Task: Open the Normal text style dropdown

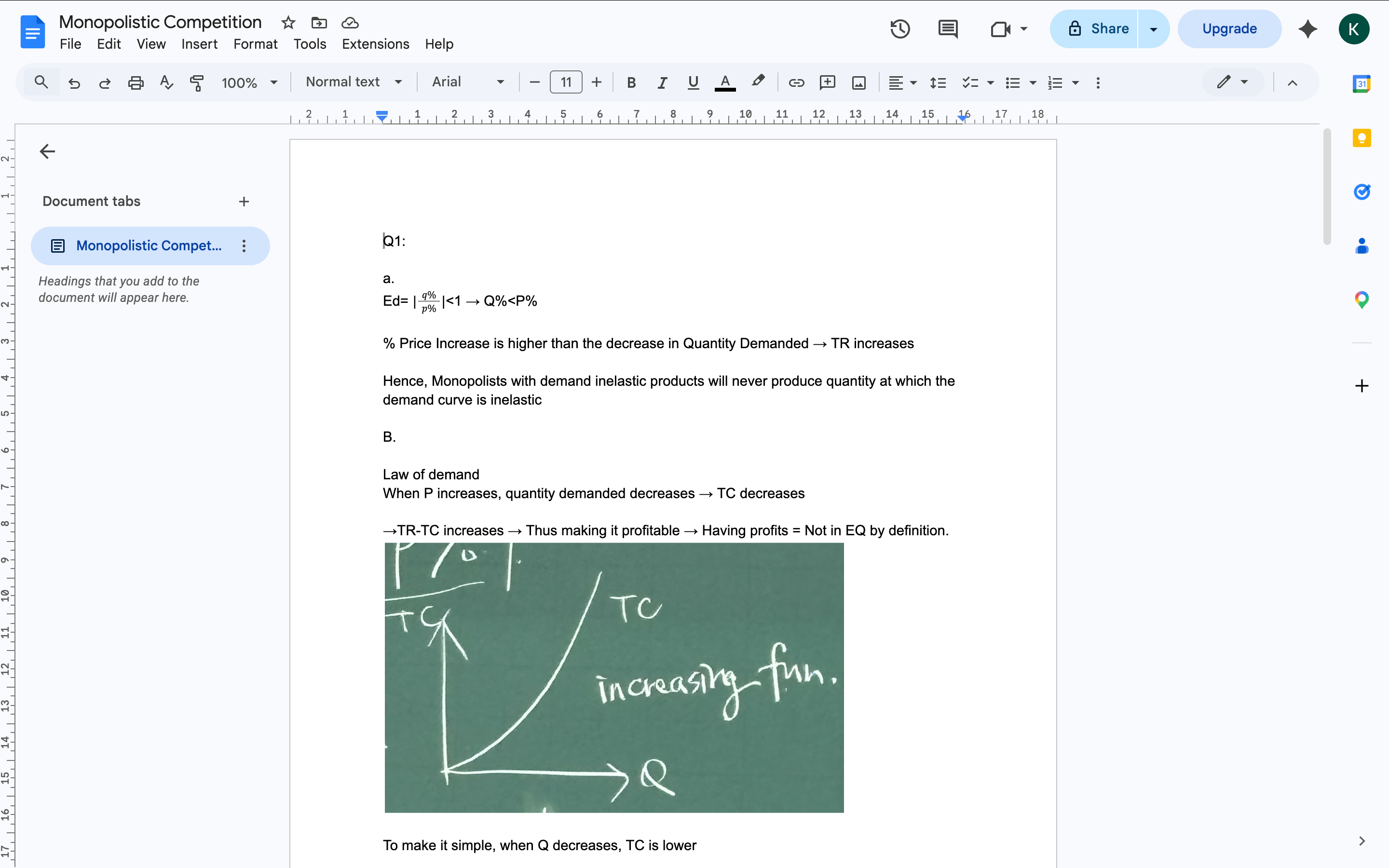Action: point(354,82)
